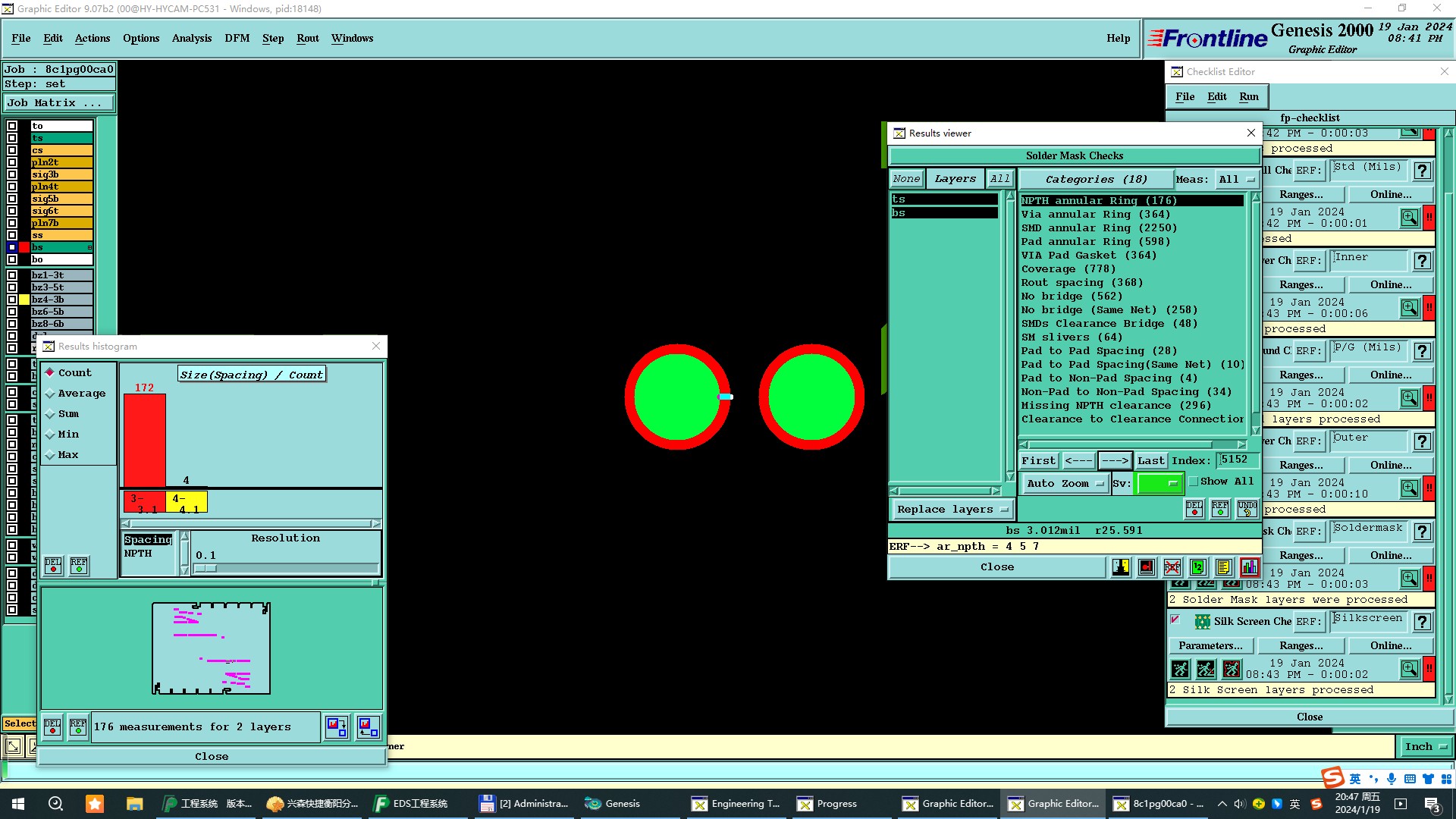
Task: Click the UNDO icon in Results viewer
Action: pos(1247,509)
